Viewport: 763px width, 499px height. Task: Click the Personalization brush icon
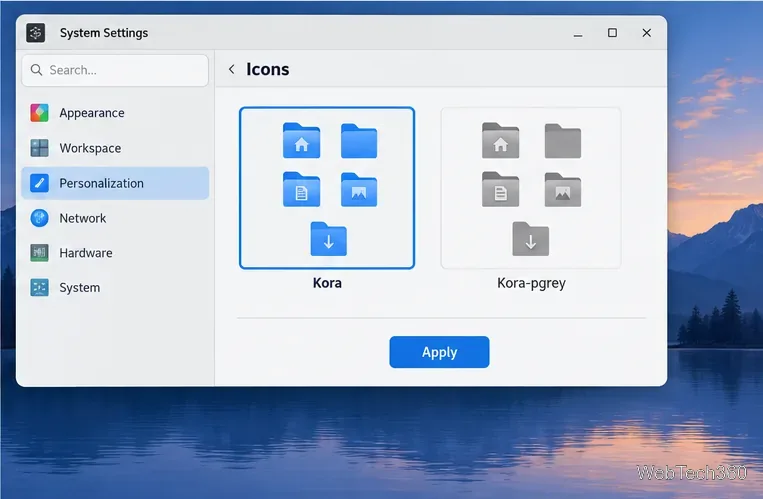point(39,183)
